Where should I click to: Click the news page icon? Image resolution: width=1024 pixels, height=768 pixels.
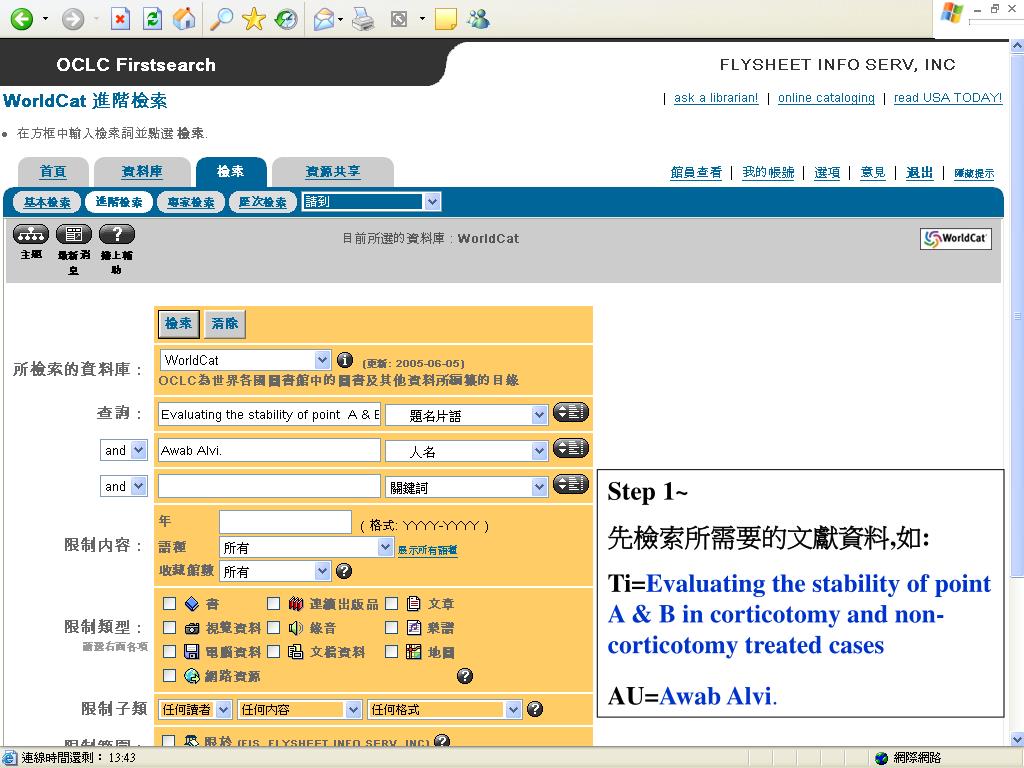[x=74, y=234]
